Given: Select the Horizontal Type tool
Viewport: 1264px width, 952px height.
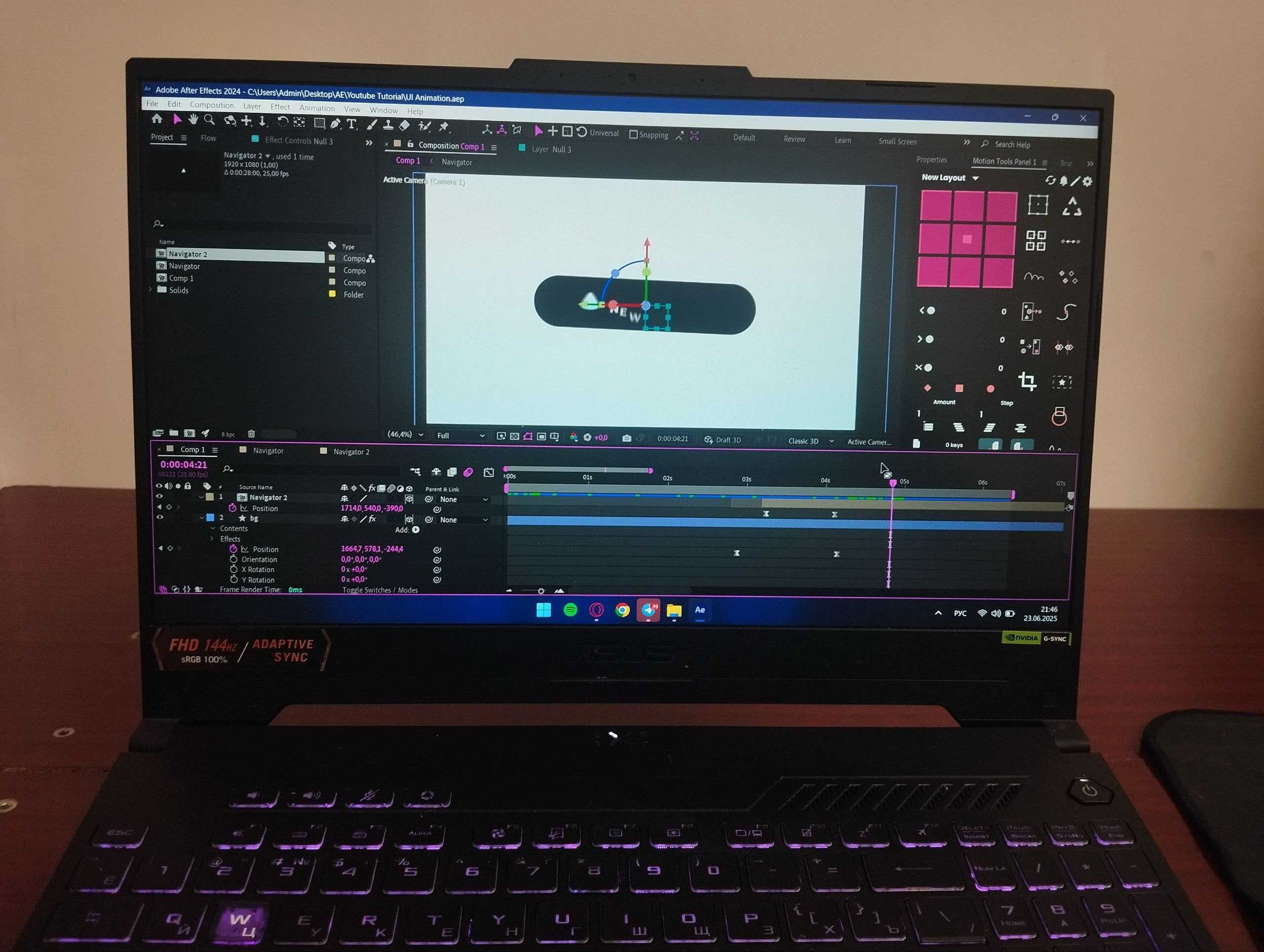Looking at the screenshot, I should (352, 123).
